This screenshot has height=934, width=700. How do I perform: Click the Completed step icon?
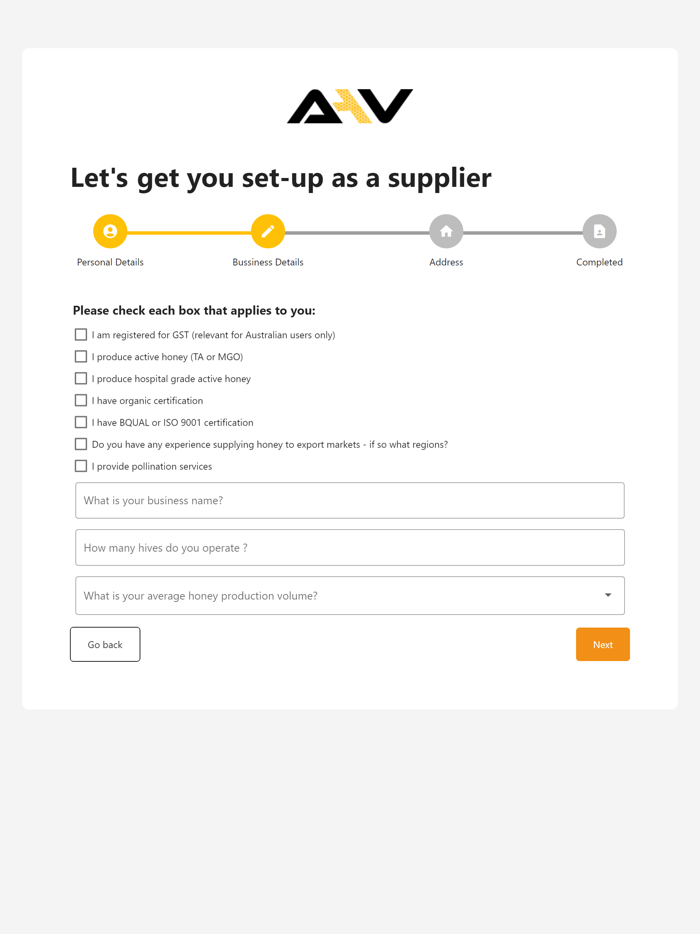pyautogui.click(x=599, y=231)
